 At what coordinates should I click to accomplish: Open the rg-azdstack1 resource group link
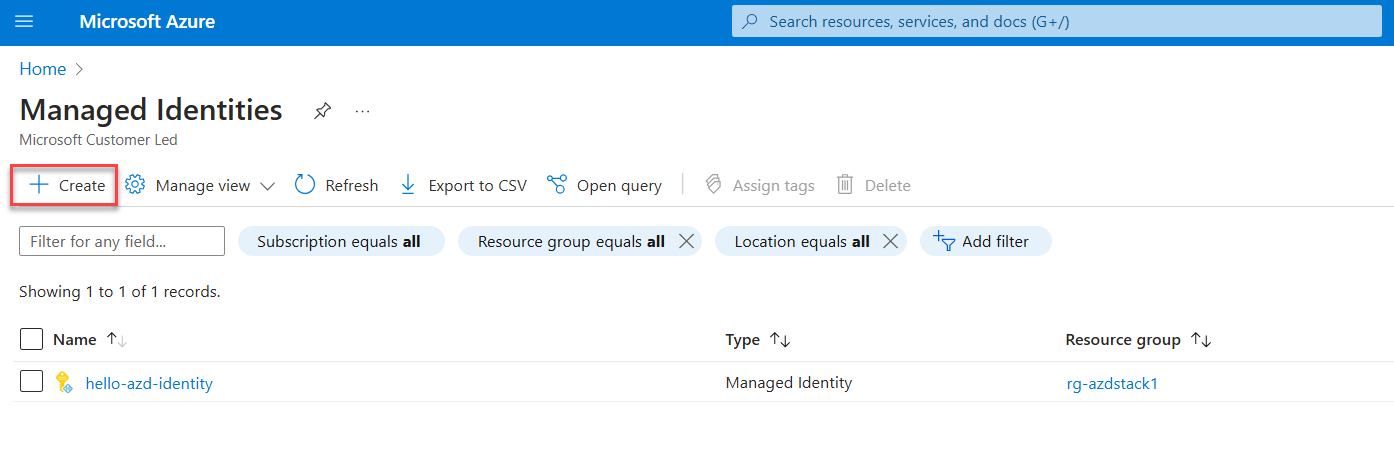tap(1112, 383)
